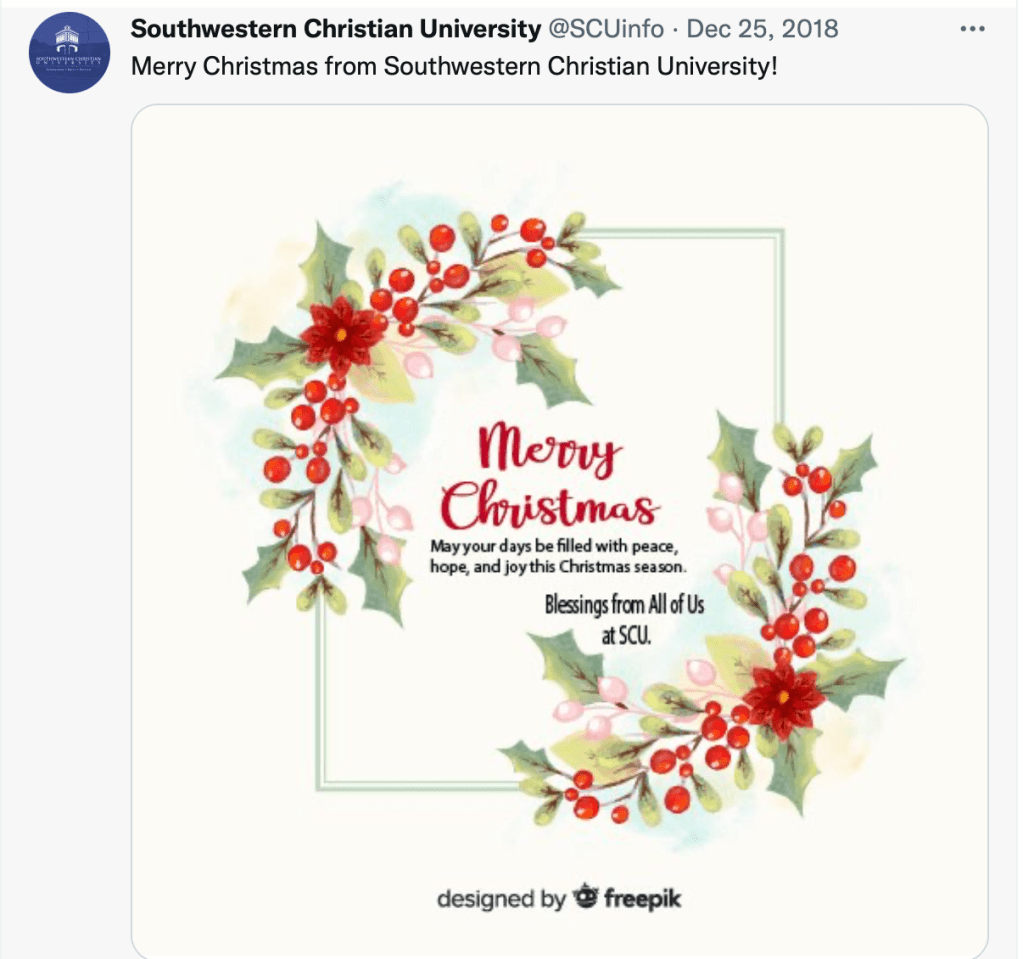Click the red script word "Christmas"

(x=550, y=505)
